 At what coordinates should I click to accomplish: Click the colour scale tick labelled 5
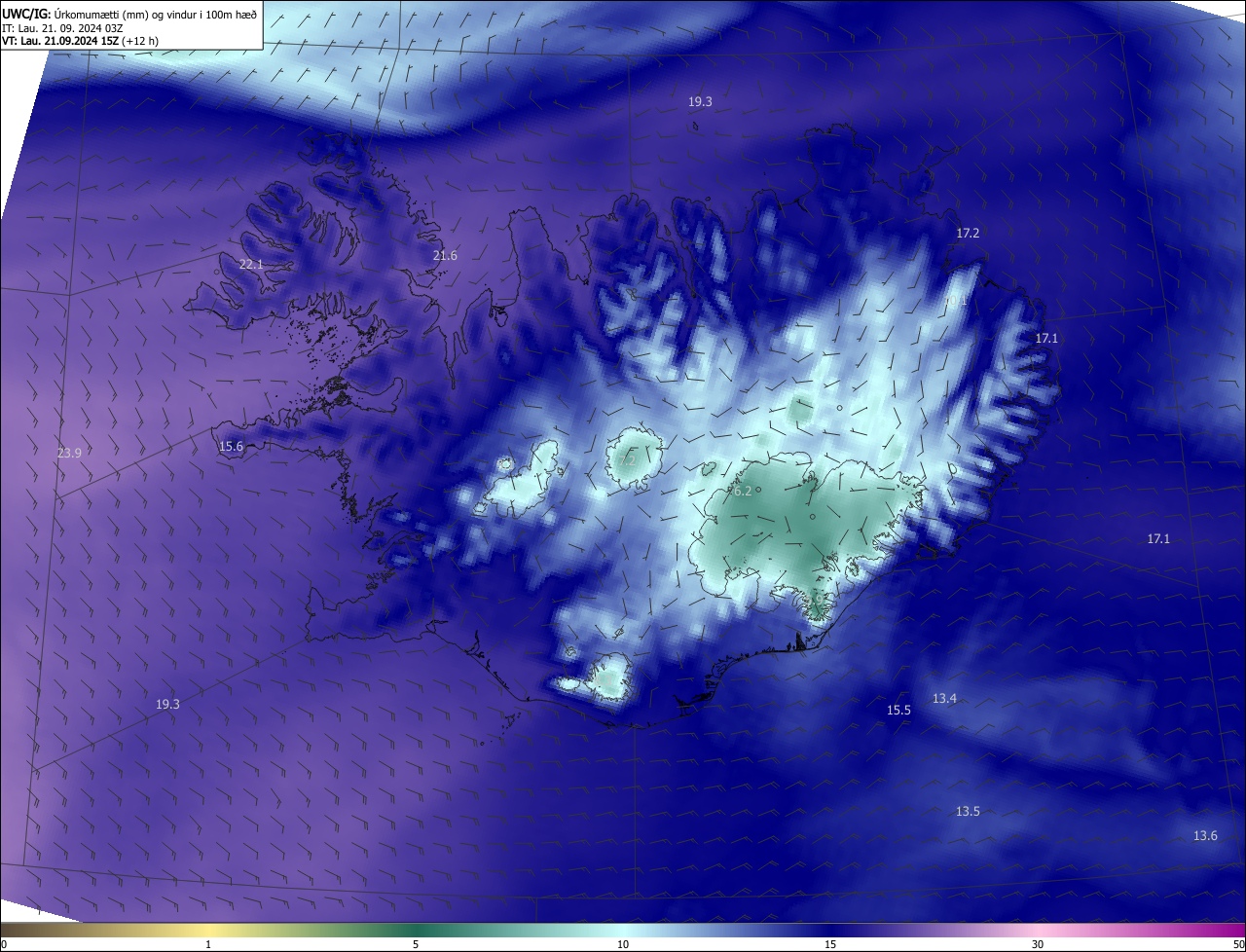coord(416,944)
